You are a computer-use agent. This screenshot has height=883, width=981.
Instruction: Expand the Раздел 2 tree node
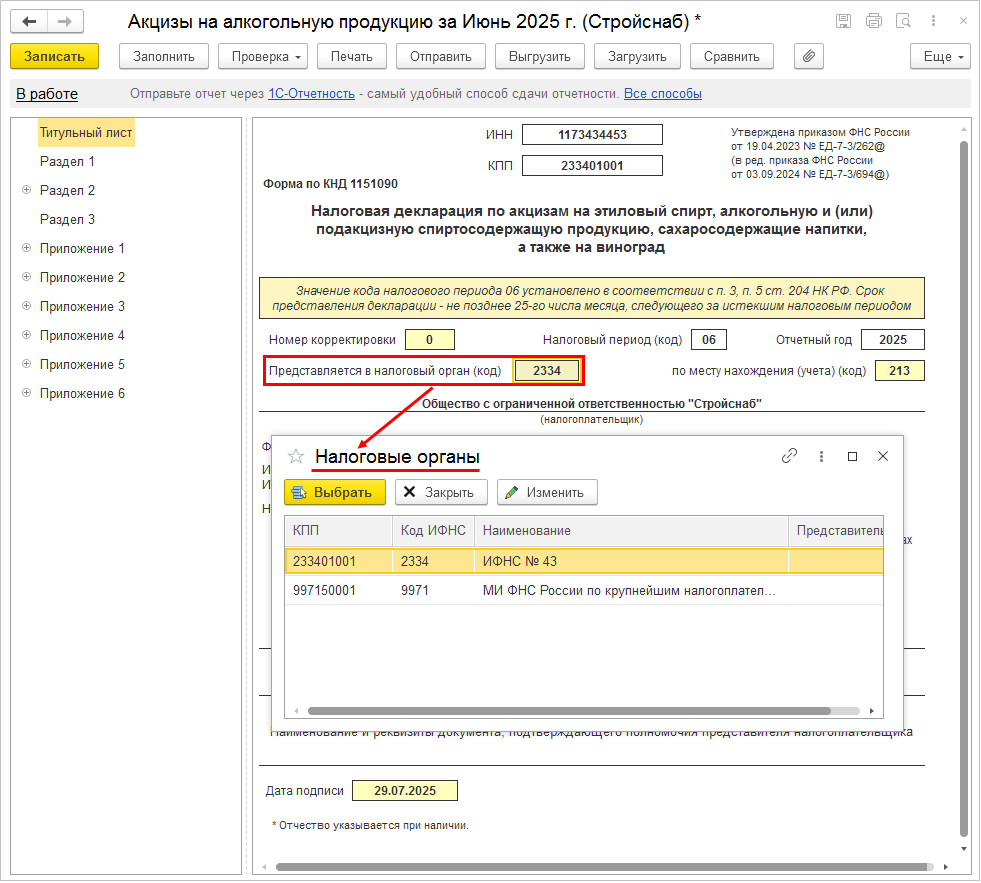tap(26, 190)
